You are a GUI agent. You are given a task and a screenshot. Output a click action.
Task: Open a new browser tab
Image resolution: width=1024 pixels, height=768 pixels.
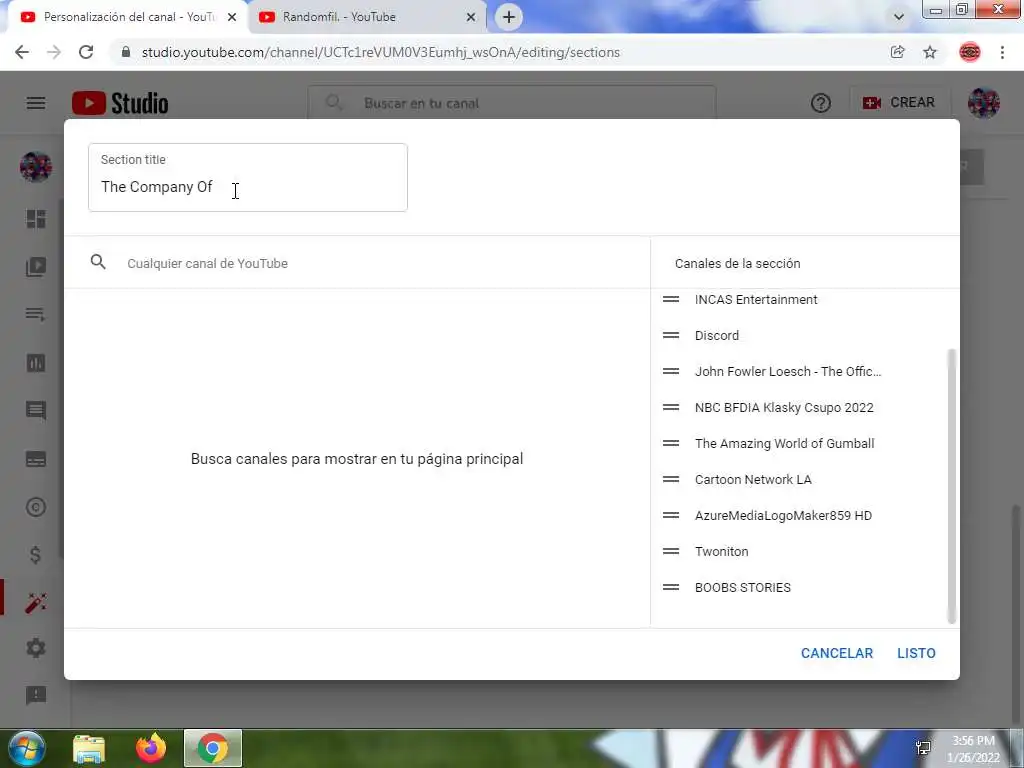[x=509, y=17]
